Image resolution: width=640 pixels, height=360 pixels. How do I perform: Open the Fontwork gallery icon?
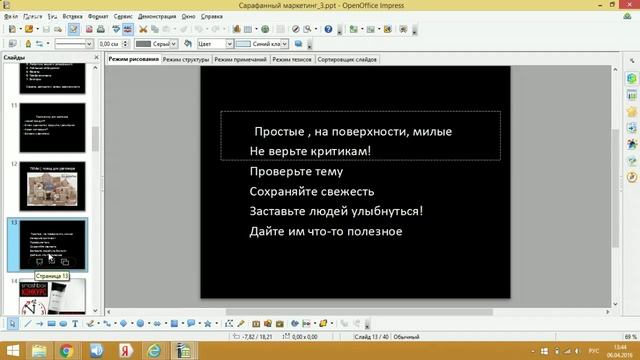[256, 324]
